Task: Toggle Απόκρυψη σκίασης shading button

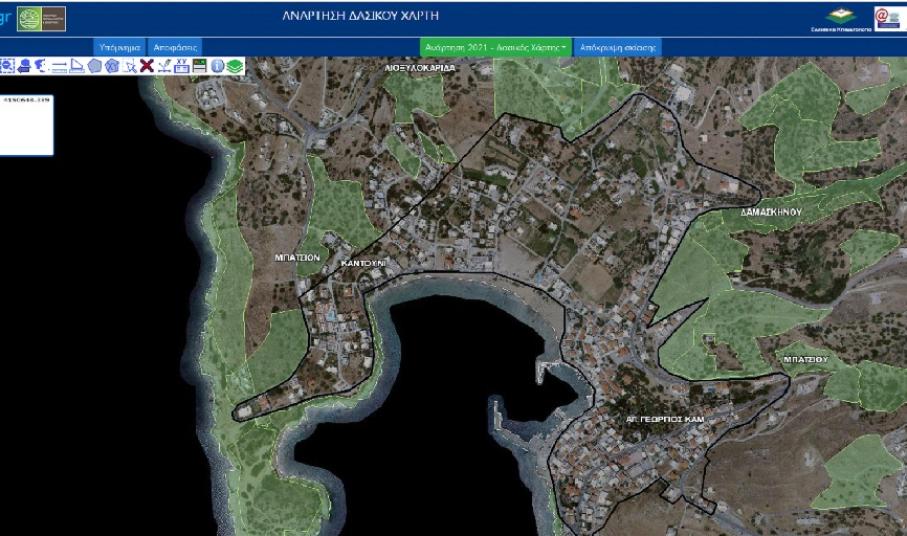Action: click(617, 47)
